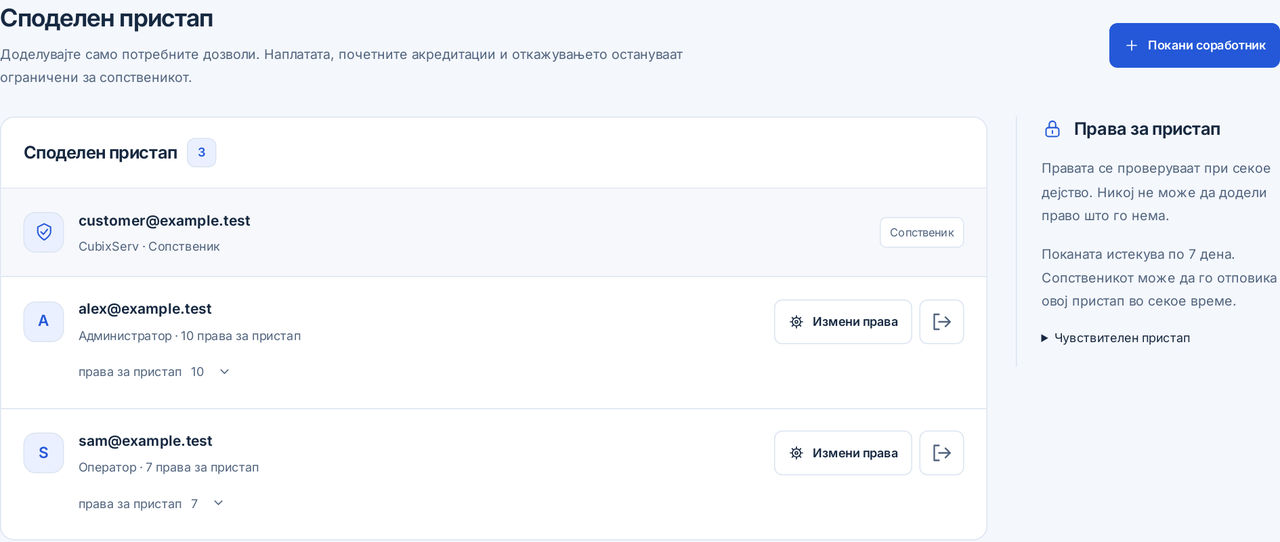The width and height of the screenshot is (1280, 542).
Task: Click the Покани соработник button
Action: pyautogui.click(x=1194, y=45)
